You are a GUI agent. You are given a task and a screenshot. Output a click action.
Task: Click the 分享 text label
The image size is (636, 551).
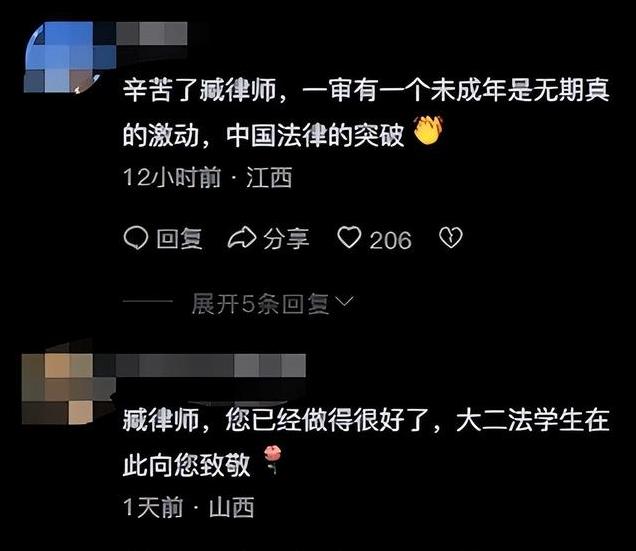pos(286,239)
